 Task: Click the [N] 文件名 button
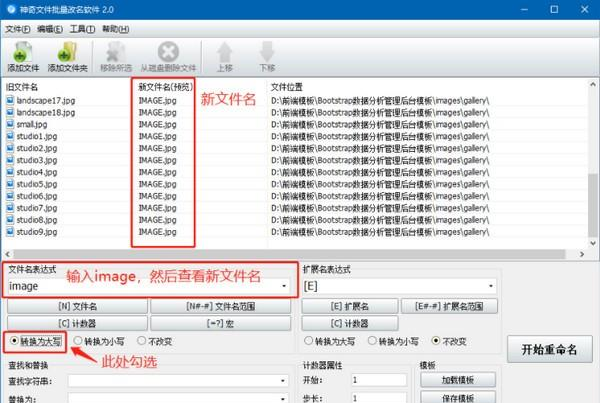(x=77, y=306)
